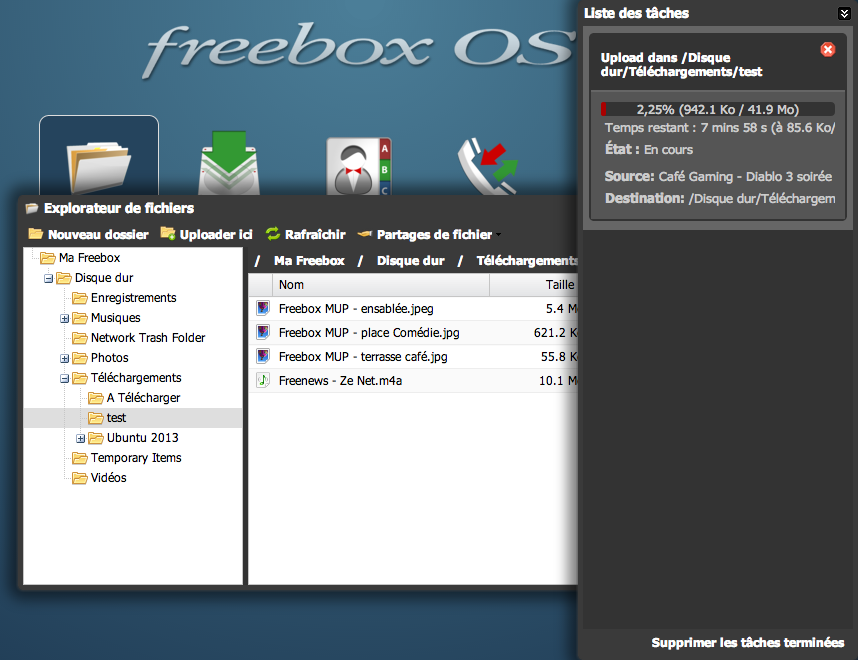The image size is (858, 660).
Task: Expand the Ubuntu 2013 folder node
Action: (80, 438)
